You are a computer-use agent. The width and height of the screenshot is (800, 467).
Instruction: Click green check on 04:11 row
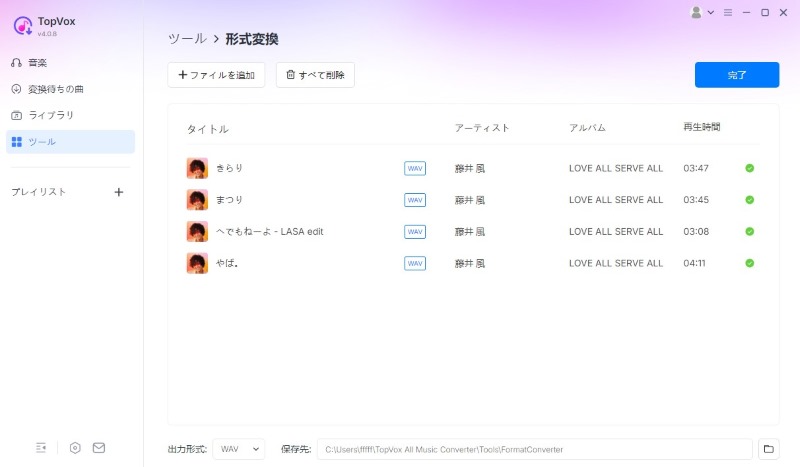(749, 263)
